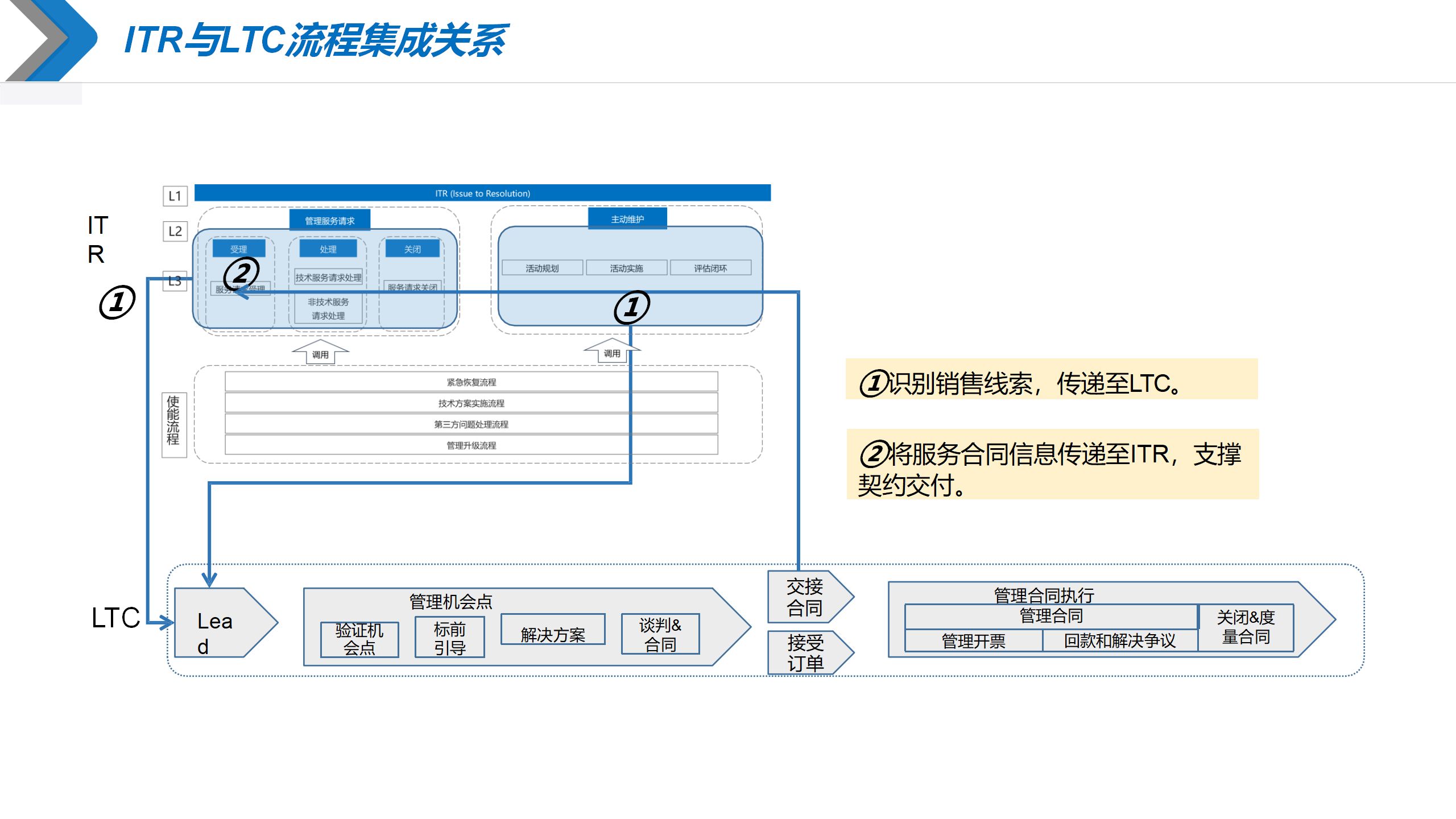Screen dimensions: 1456x819
Task: Click the L2 level label
Action: click(175, 231)
